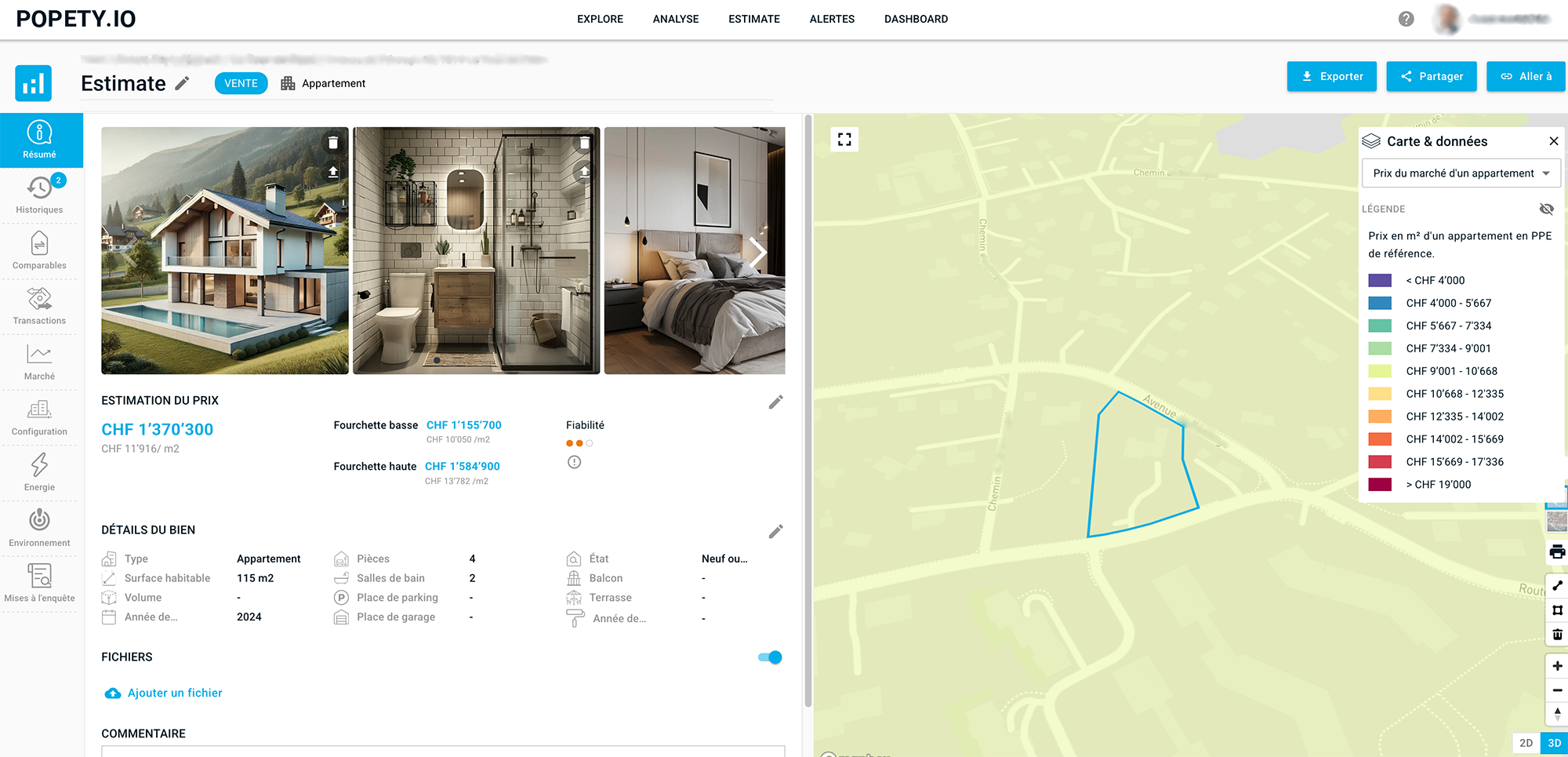Click the CHF 14'002 - 15'669 color swatch
The image size is (1568, 757).
point(1380,439)
